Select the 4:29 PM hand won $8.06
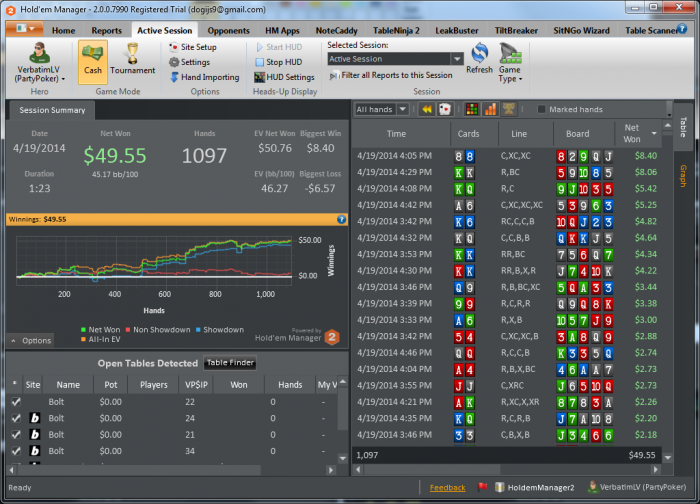This screenshot has height=504, width=700. (507, 172)
